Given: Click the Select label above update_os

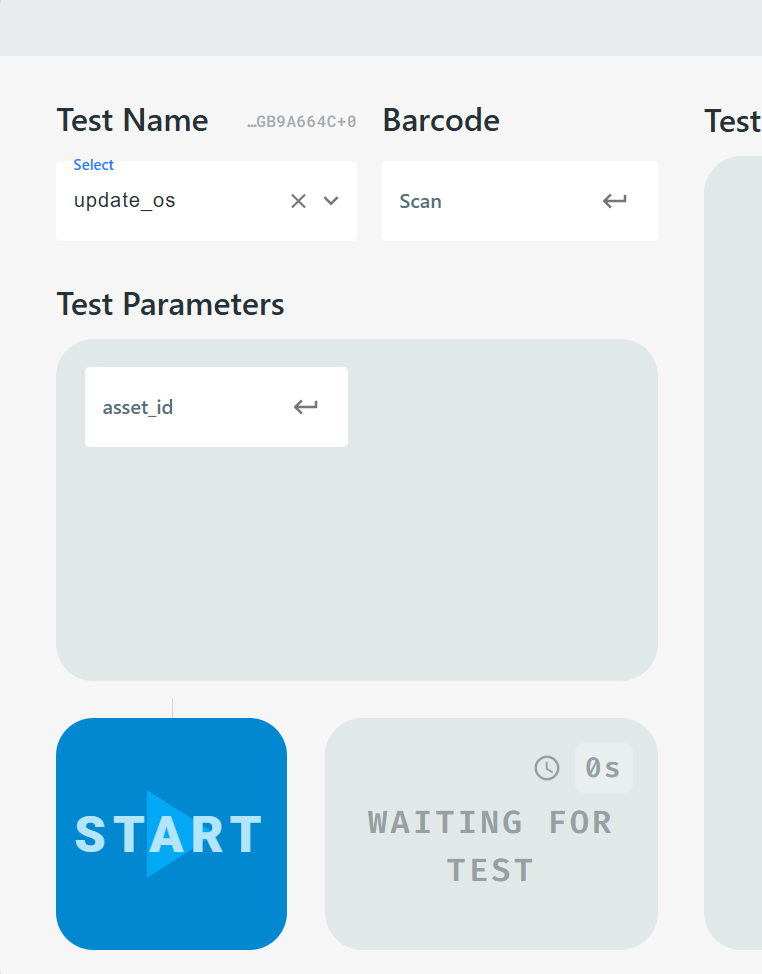Looking at the screenshot, I should pos(94,165).
